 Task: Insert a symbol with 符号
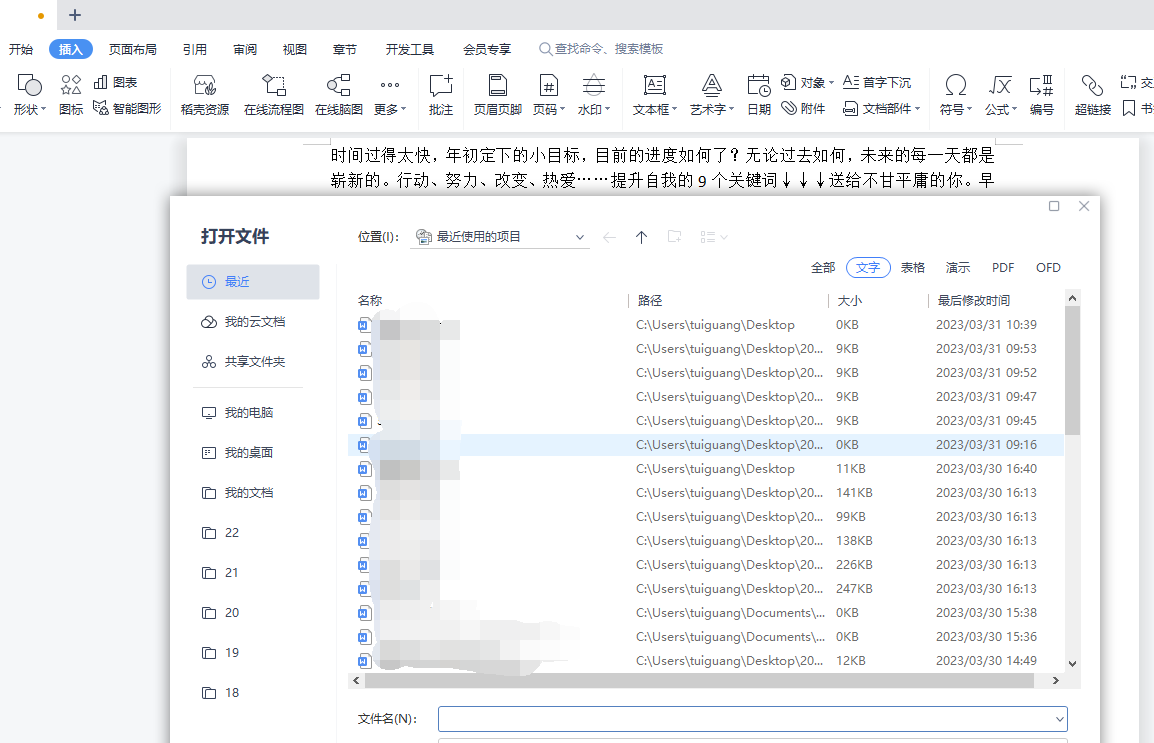955,95
